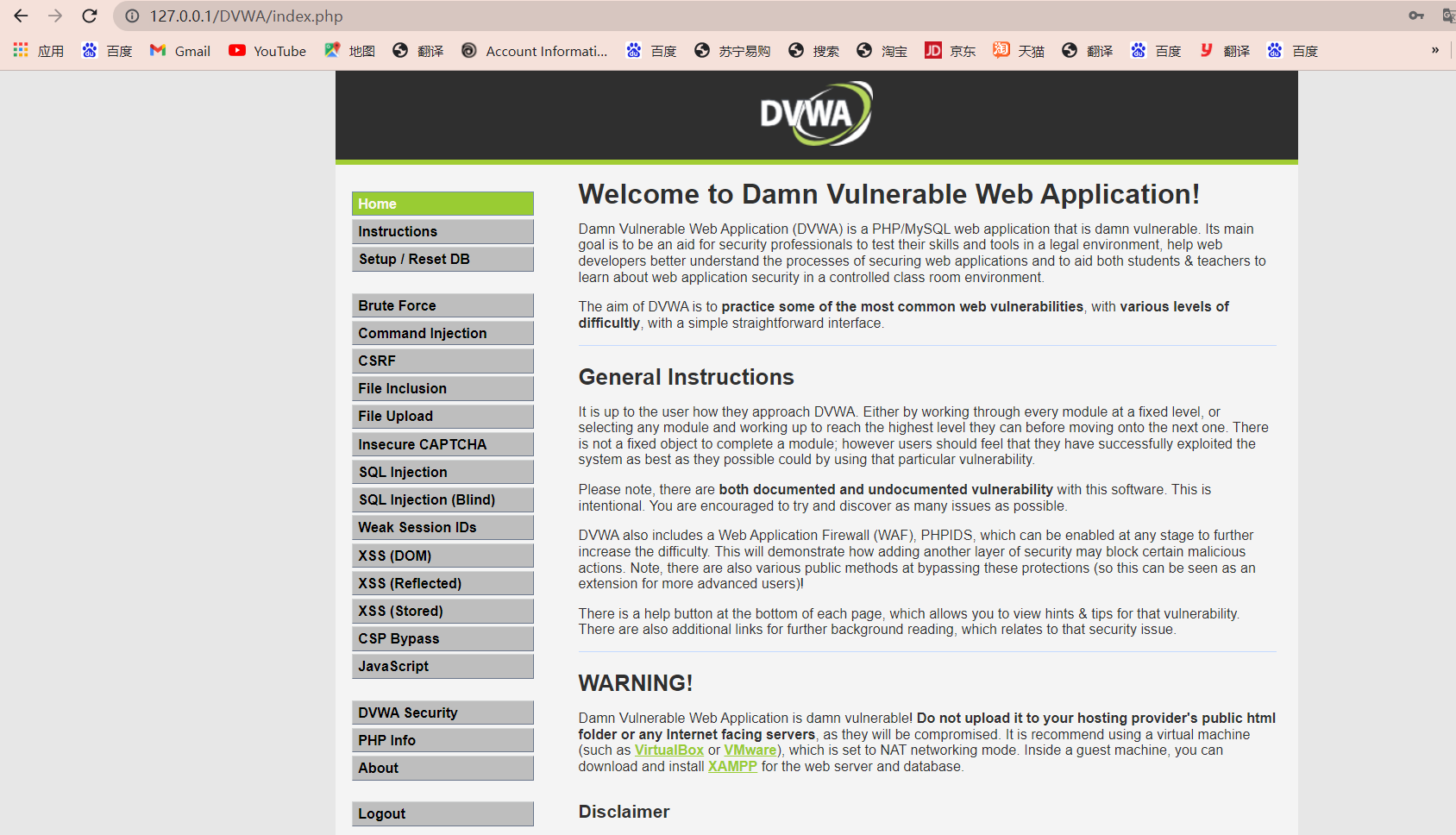Click the JD 京东 bookmark icon
1456x835 pixels.
tap(932, 51)
